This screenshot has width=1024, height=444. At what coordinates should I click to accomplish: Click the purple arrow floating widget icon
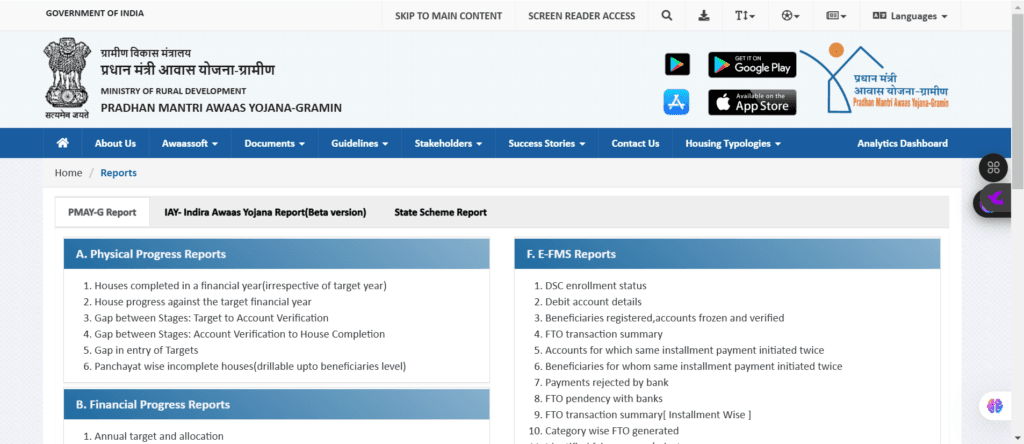click(994, 198)
